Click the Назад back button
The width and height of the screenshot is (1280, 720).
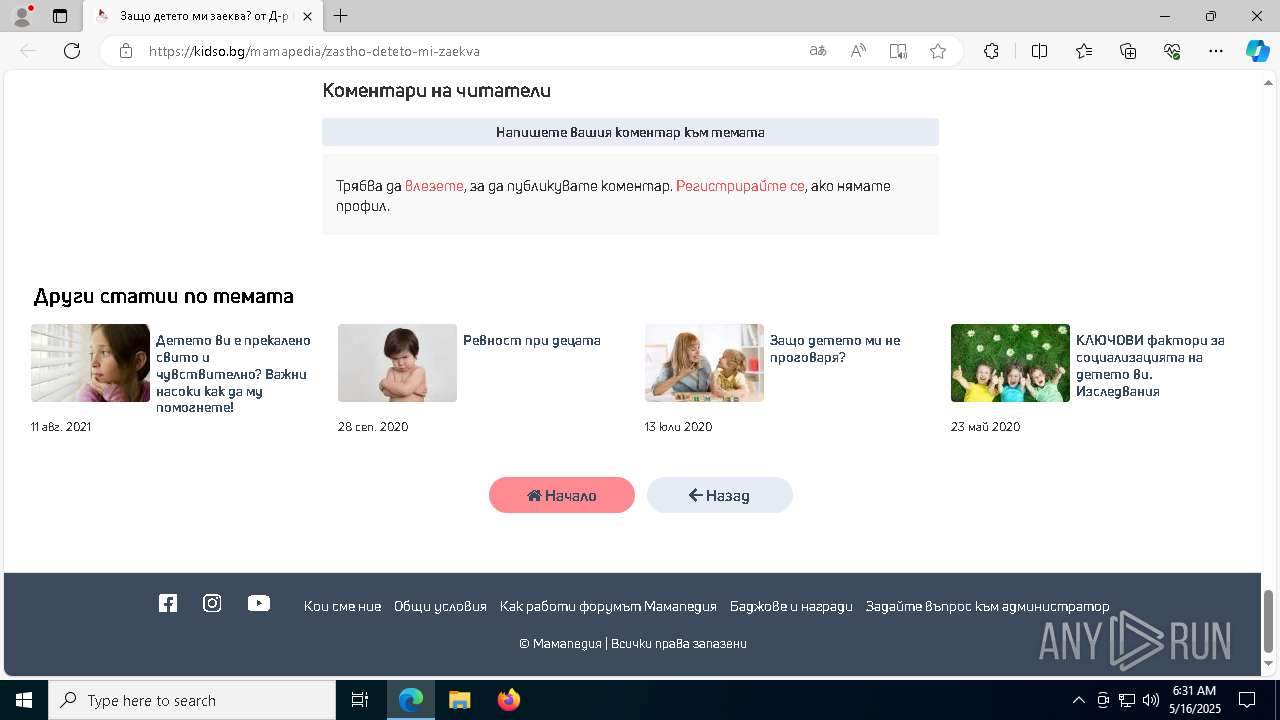720,495
